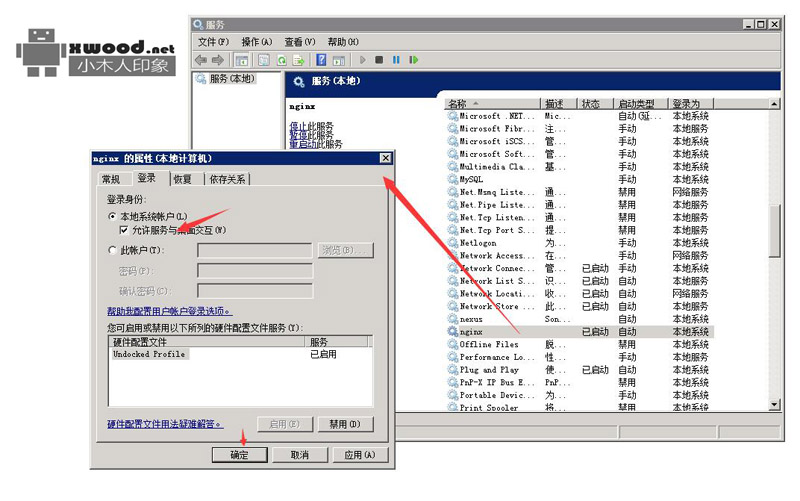Screen dimensions: 800x501
Task: Sort services by 登录为 column header
Action: (691, 104)
